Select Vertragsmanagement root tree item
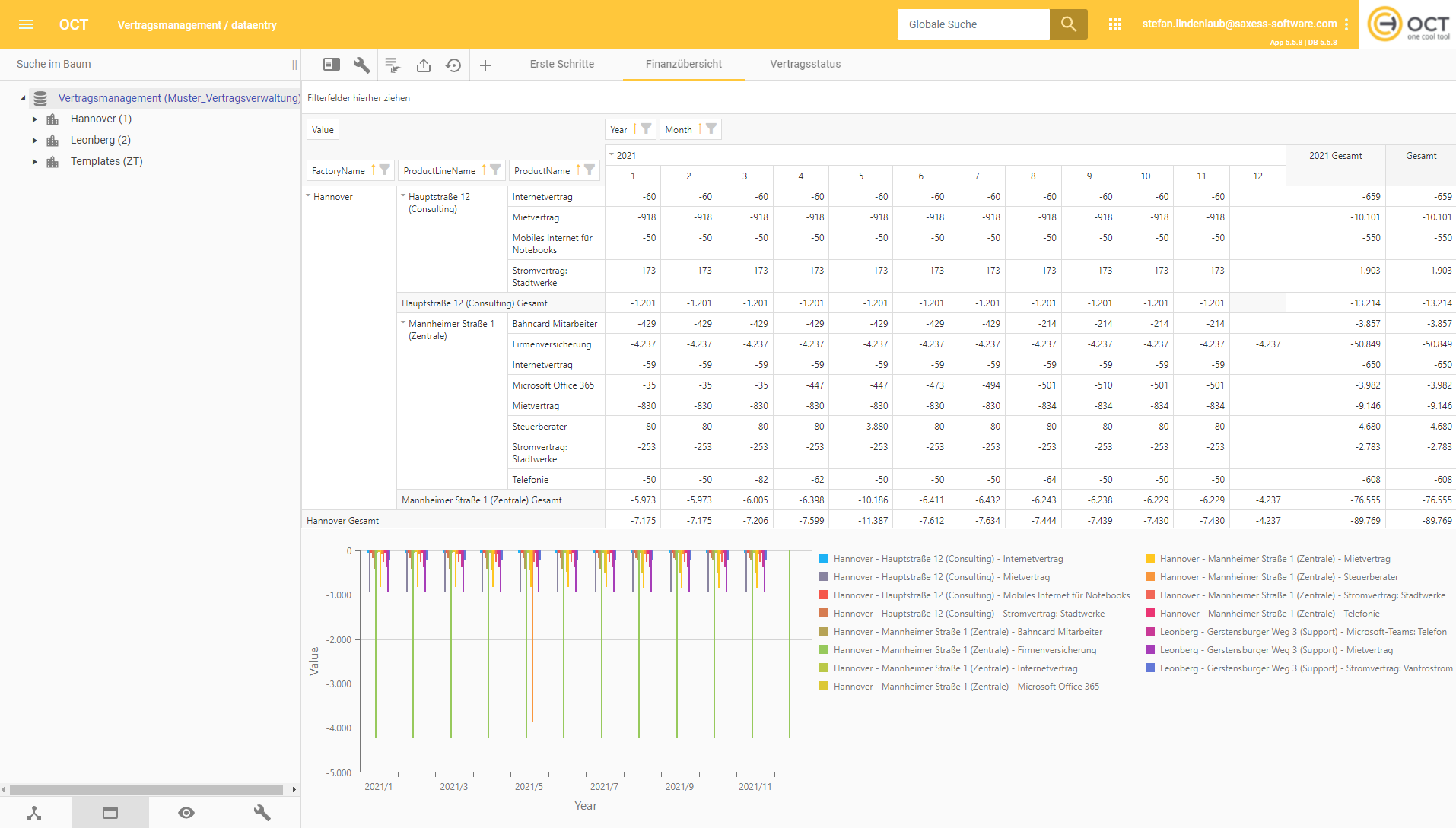 click(x=179, y=98)
